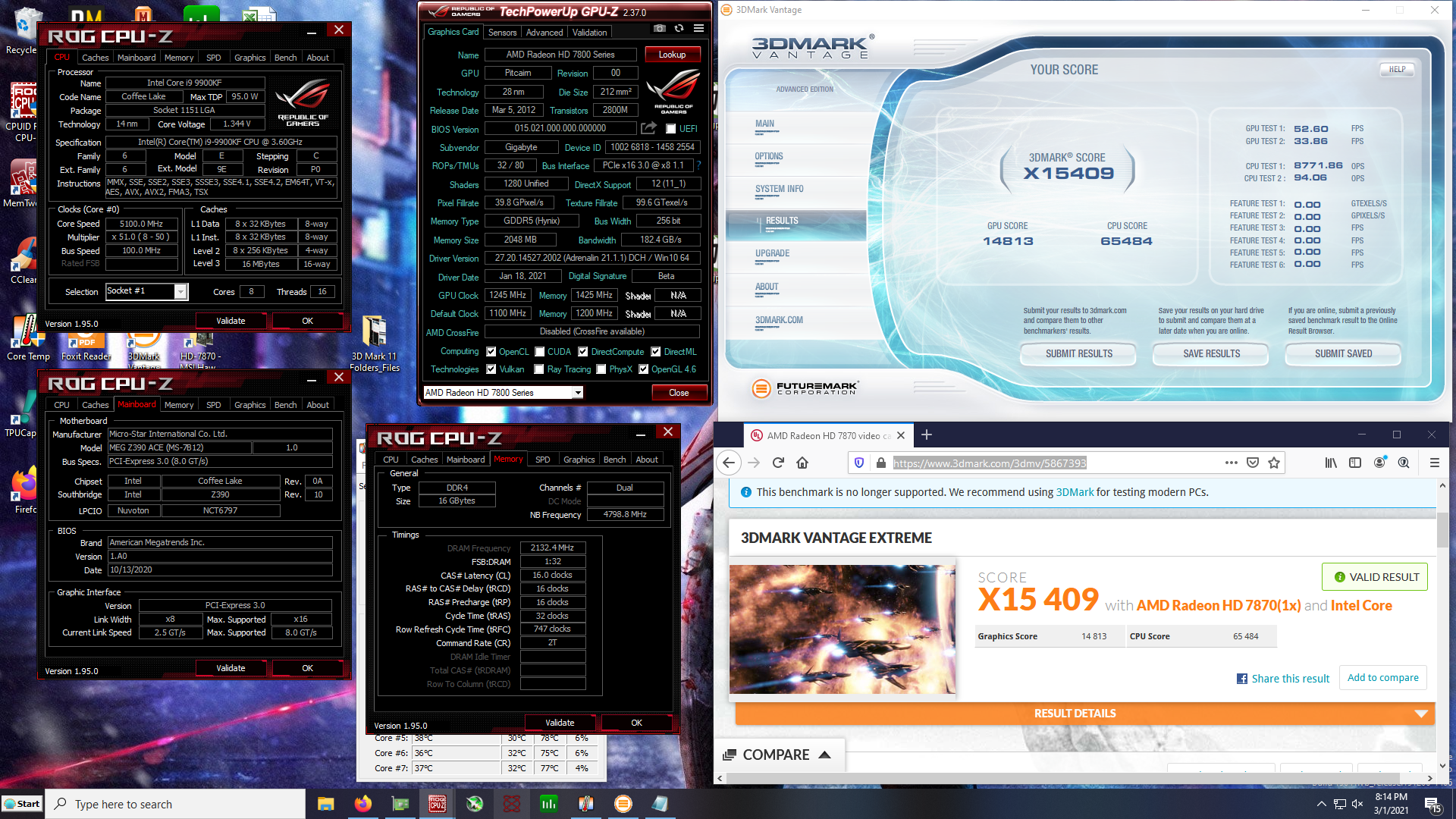
Task: Open the Firefox home page icon
Action: (x=802, y=463)
